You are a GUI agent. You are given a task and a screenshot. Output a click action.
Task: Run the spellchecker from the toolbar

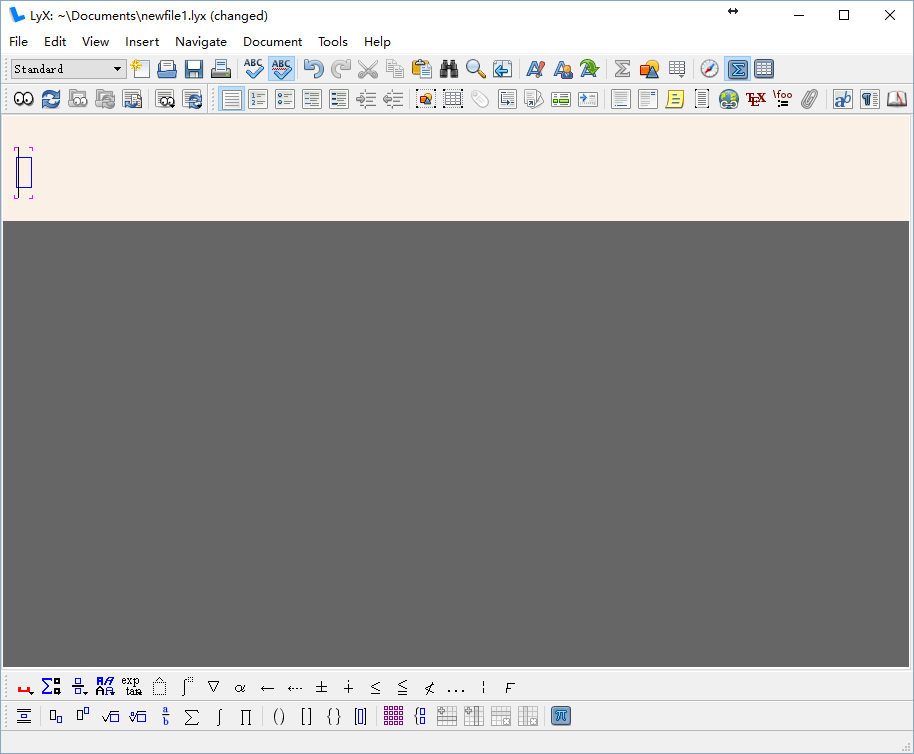coord(253,69)
